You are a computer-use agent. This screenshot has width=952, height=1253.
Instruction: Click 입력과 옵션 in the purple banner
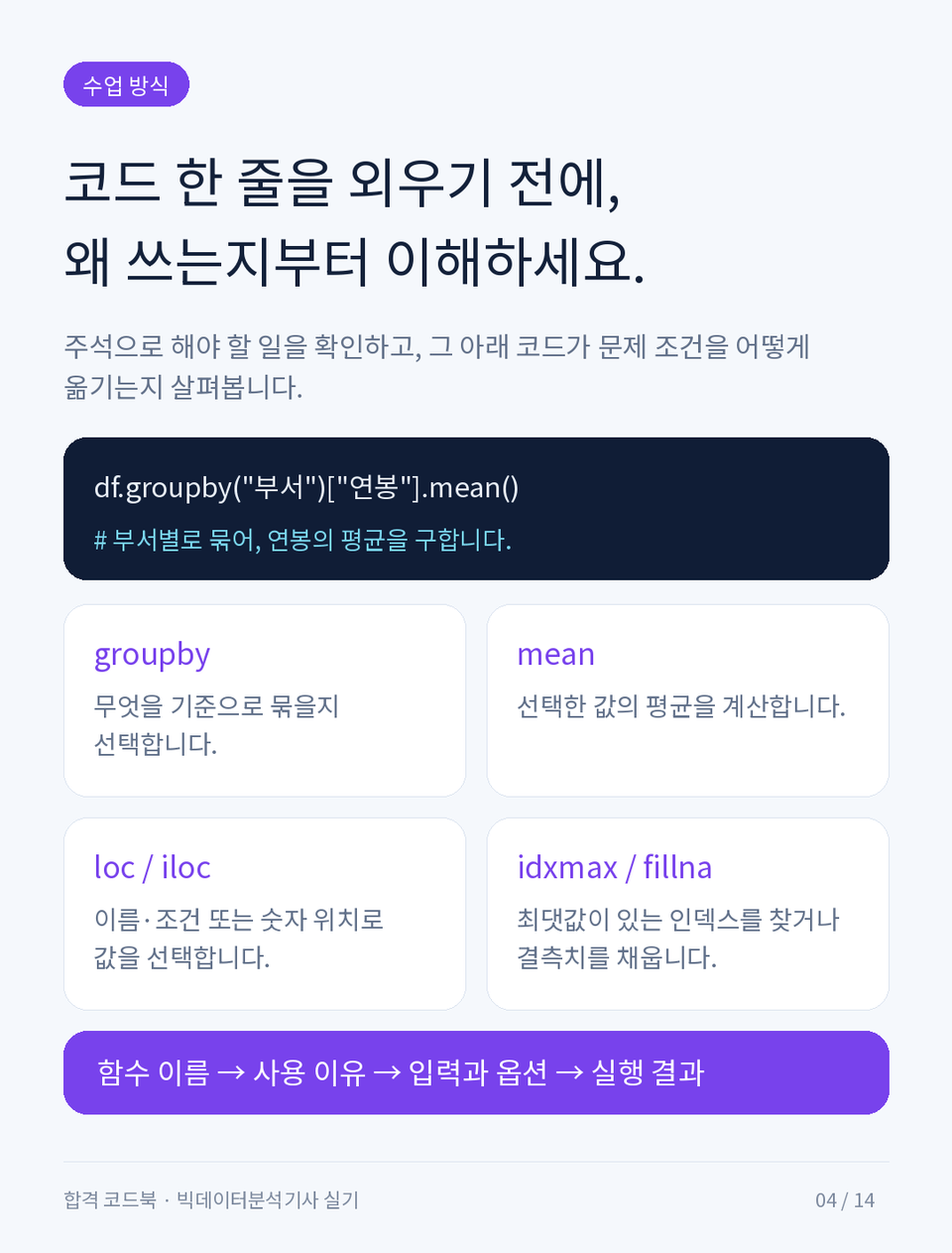478,1072
